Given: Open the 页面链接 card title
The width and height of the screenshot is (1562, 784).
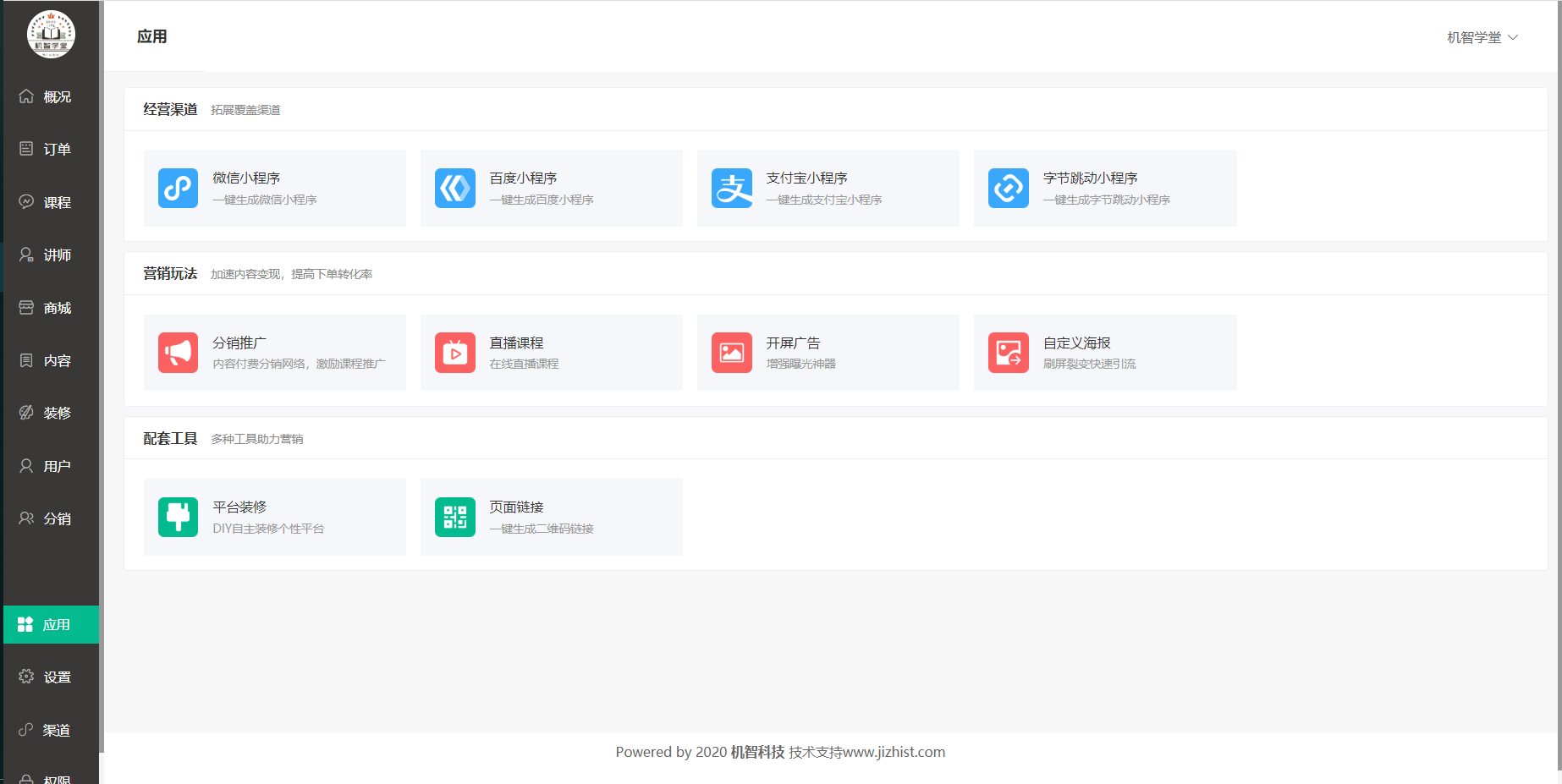Looking at the screenshot, I should click(x=516, y=507).
